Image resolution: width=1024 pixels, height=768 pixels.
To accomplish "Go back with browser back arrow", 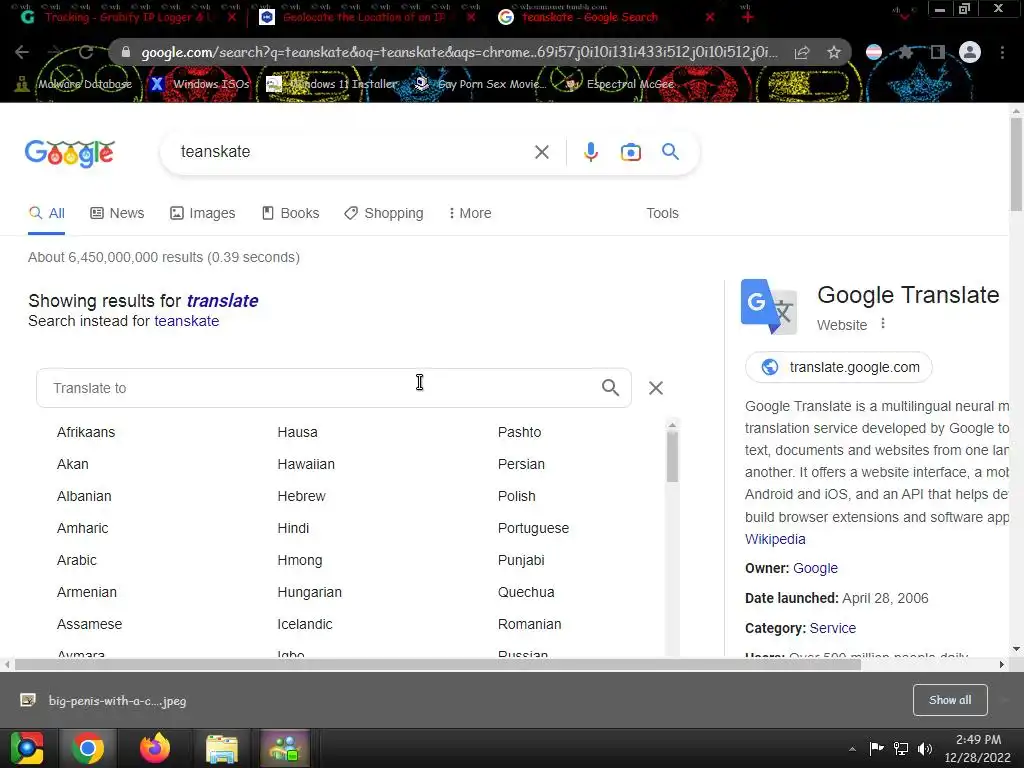I will (x=22, y=52).
